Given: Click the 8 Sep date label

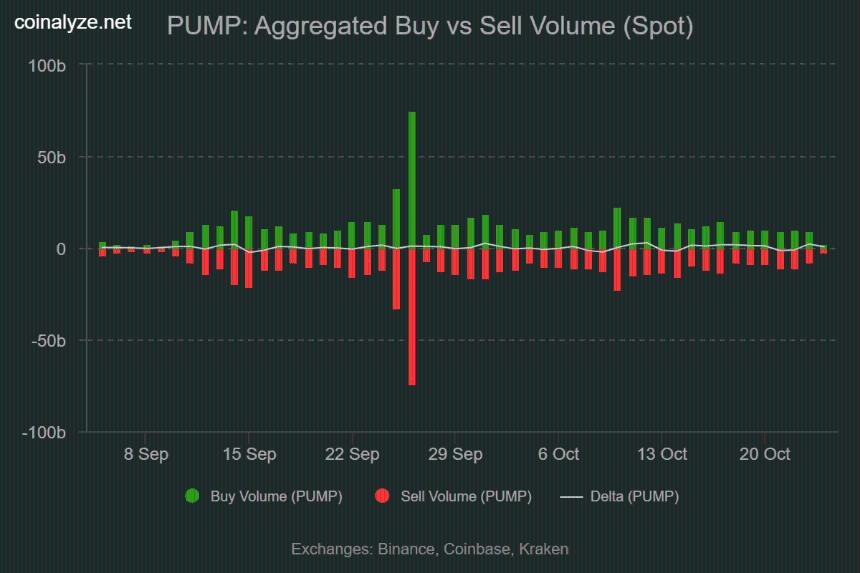Looking at the screenshot, I should tap(146, 454).
